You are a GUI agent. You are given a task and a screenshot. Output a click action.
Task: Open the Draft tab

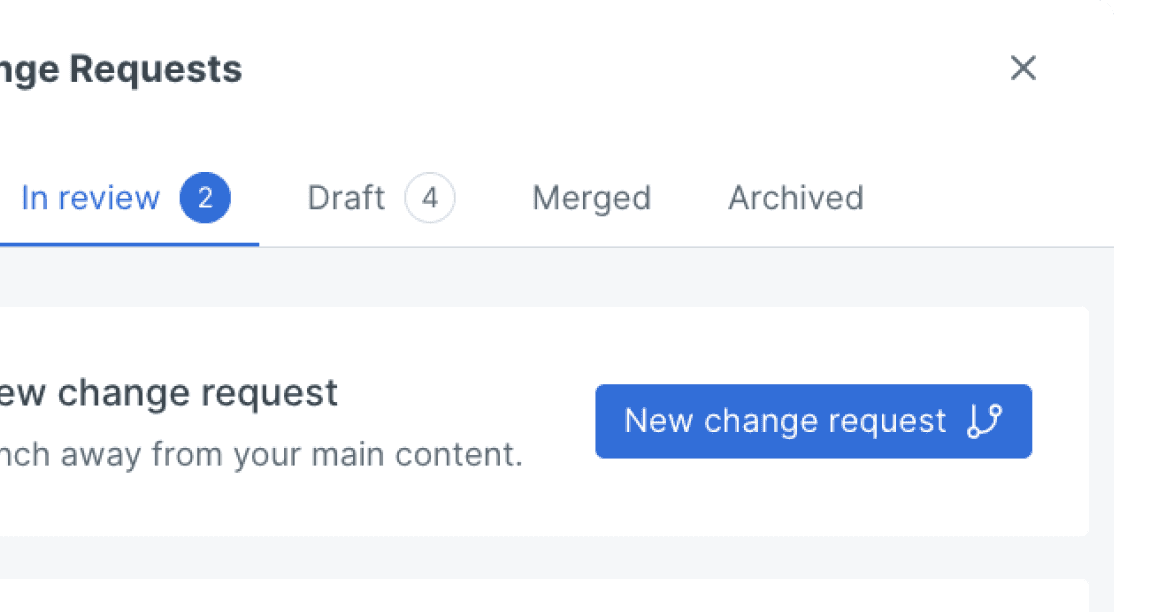click(346, 198)
